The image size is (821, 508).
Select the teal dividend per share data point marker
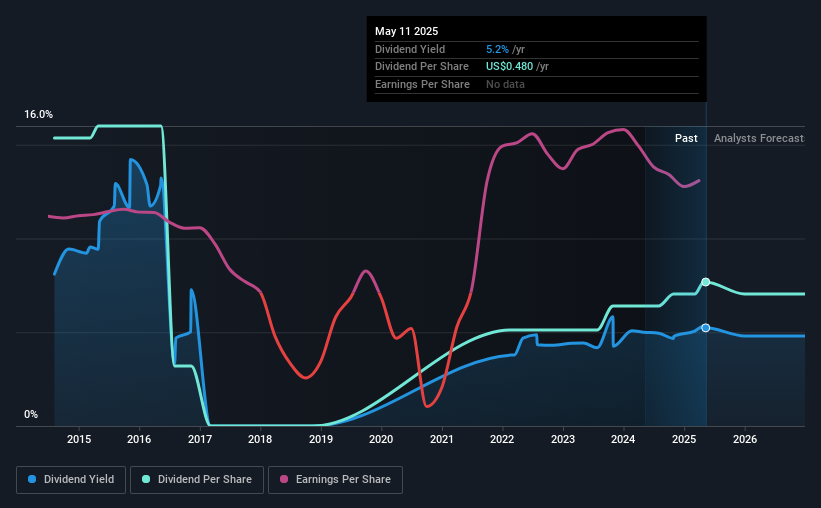tap(706, 282)
